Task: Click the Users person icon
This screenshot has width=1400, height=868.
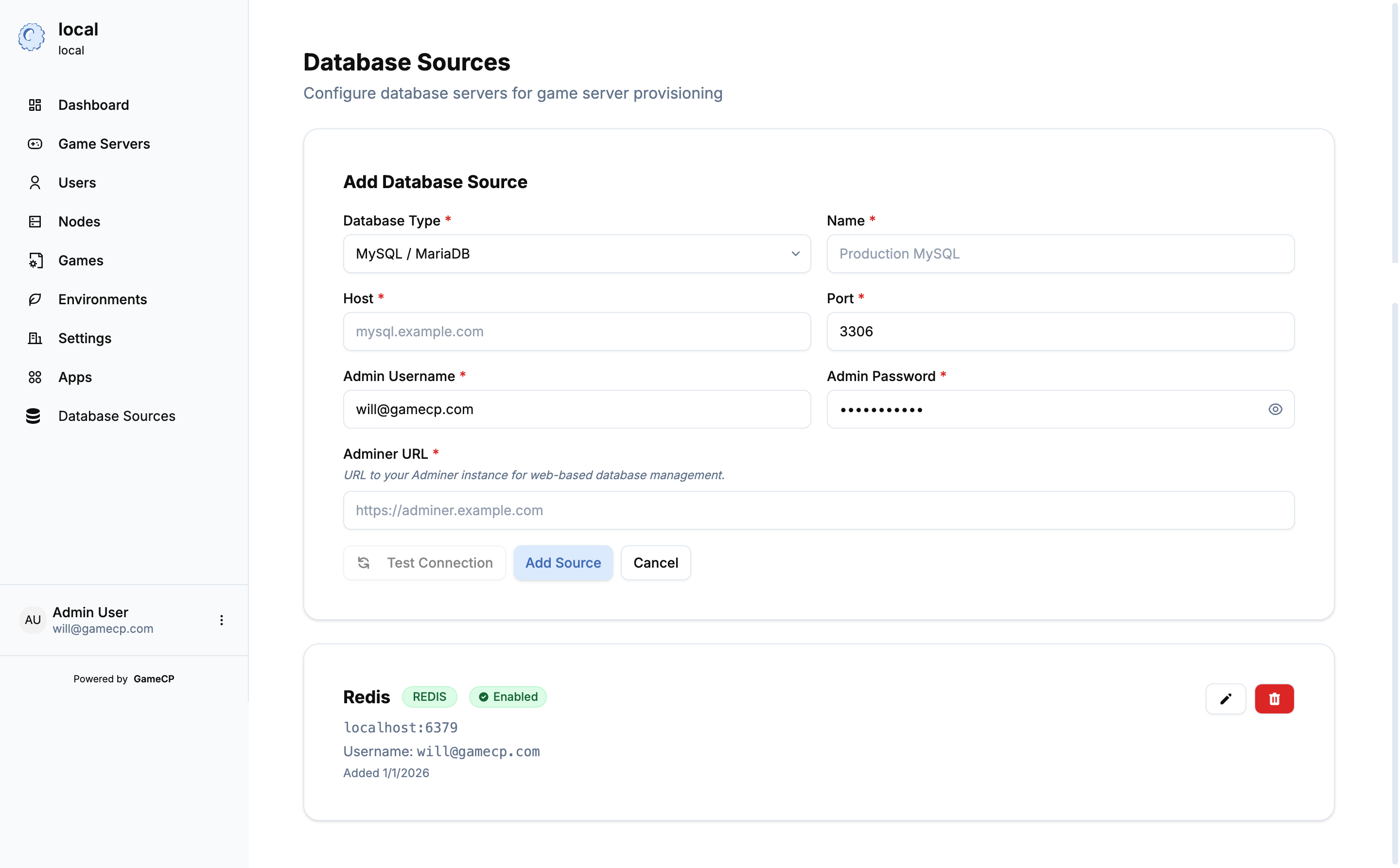Action: click(35, 183)
